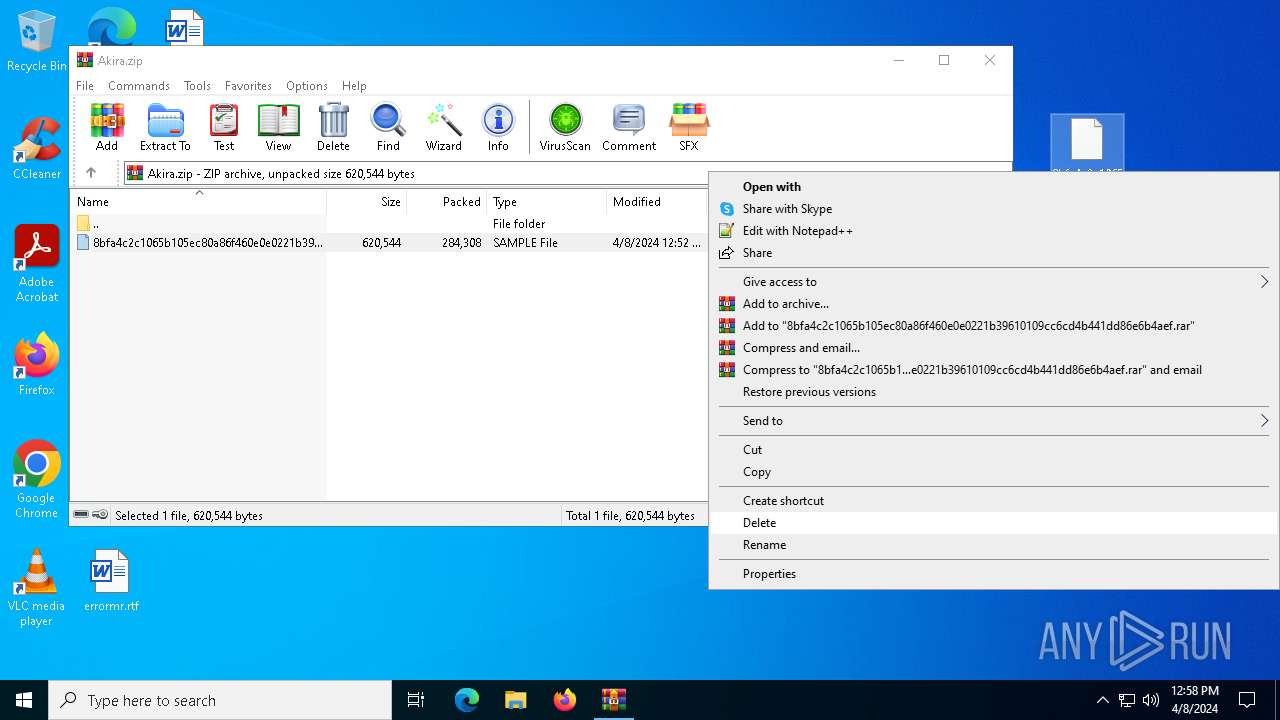Select Add to "8bfa4c2c...rar" entry
This screenshot has width=1280, height=720.
pos(993,326)
